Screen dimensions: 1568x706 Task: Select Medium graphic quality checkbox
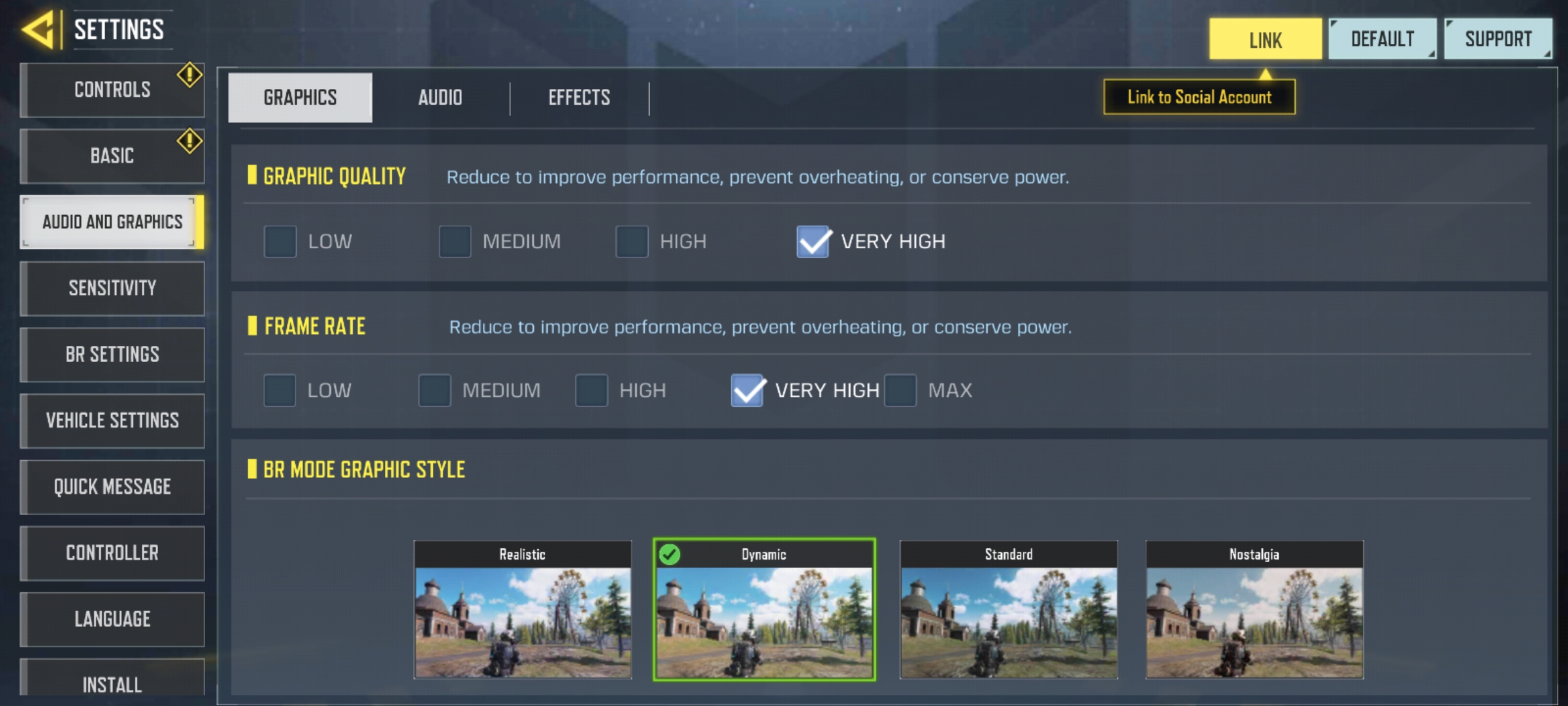point(455,241)
